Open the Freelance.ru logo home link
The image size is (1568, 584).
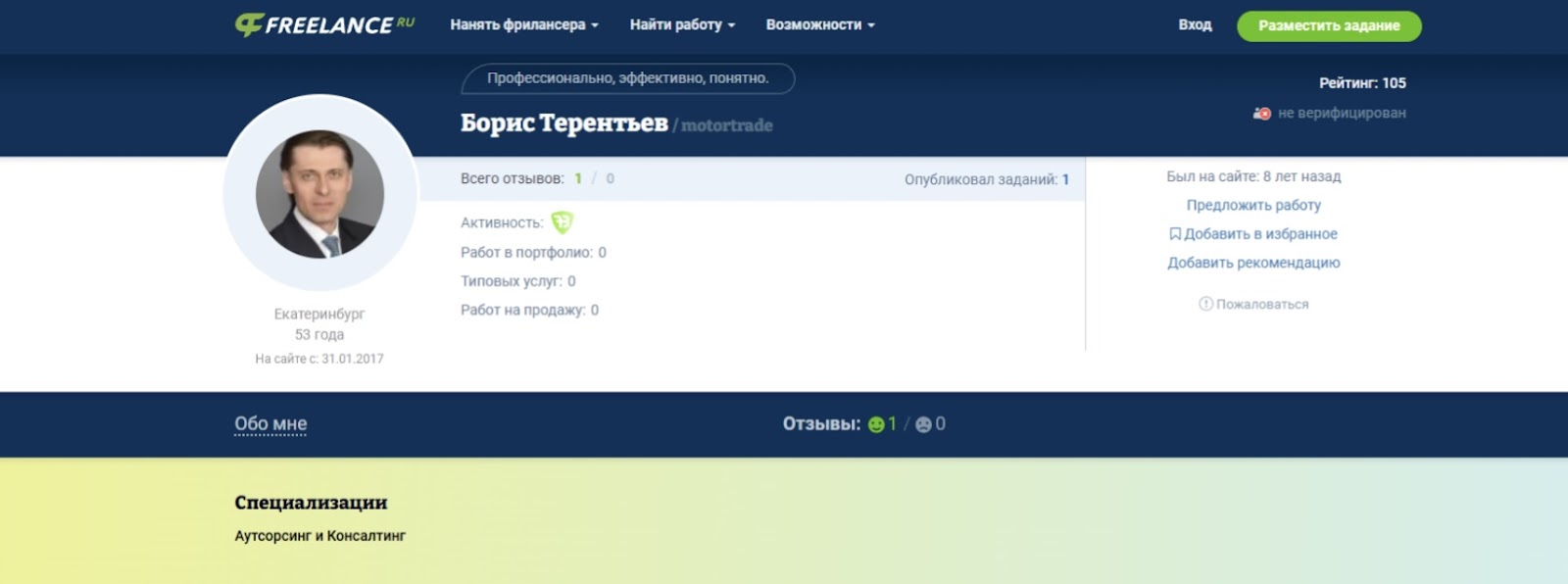tap(324, 24)
